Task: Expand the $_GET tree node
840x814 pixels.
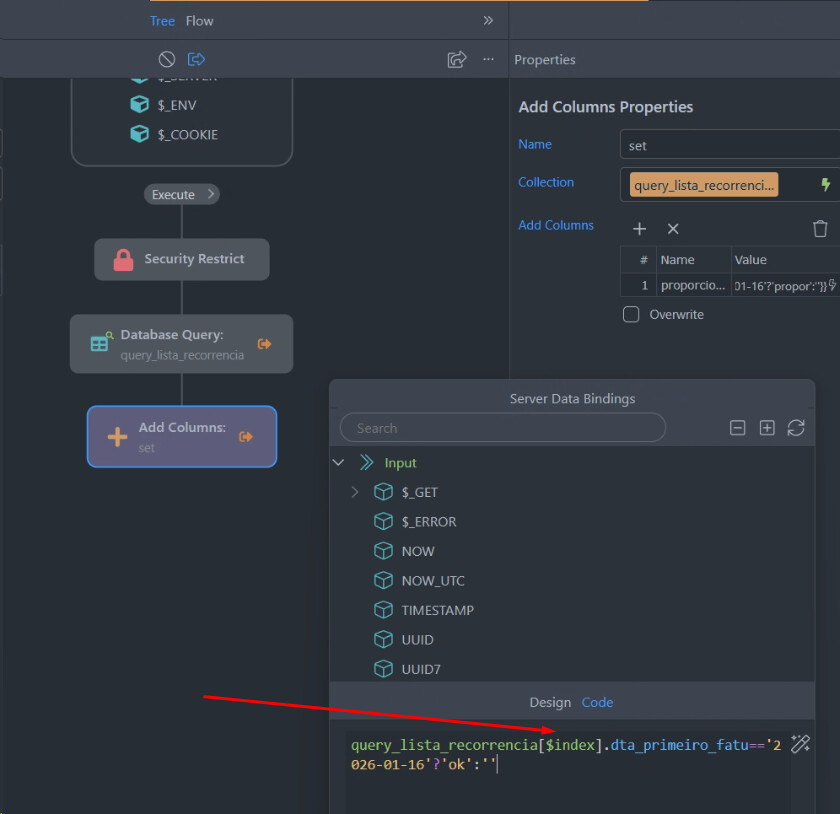Action: tap(355, 492)
